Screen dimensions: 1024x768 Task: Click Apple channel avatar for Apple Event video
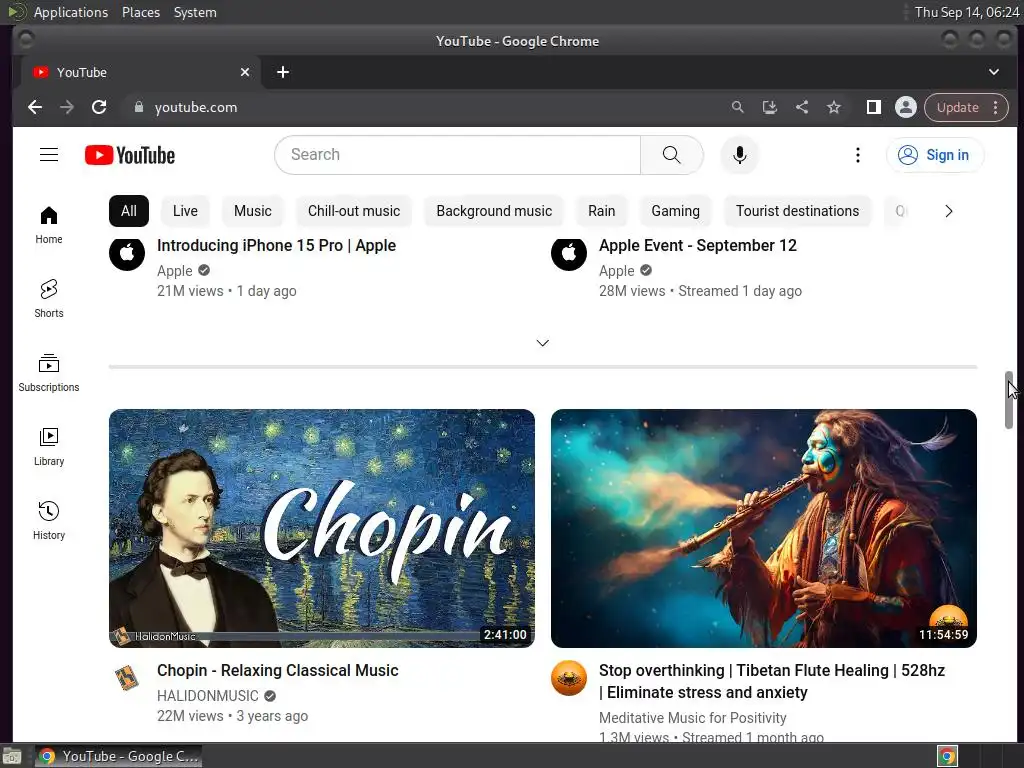(x=569, y=252)
